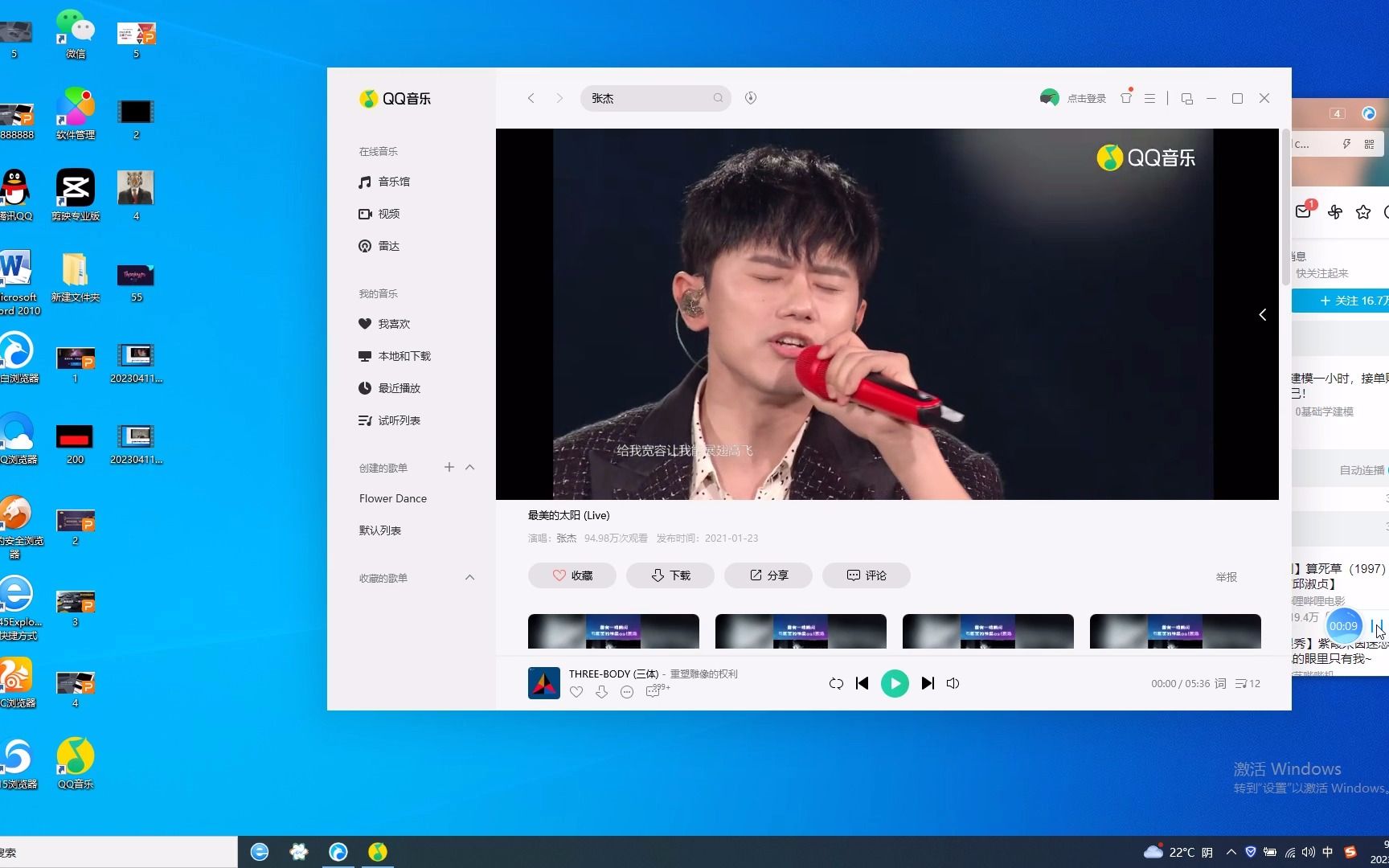The width and height of the screenshot is (1389, 868).
Task: Open the mail icon in browser window
Action: point(1304,211)
